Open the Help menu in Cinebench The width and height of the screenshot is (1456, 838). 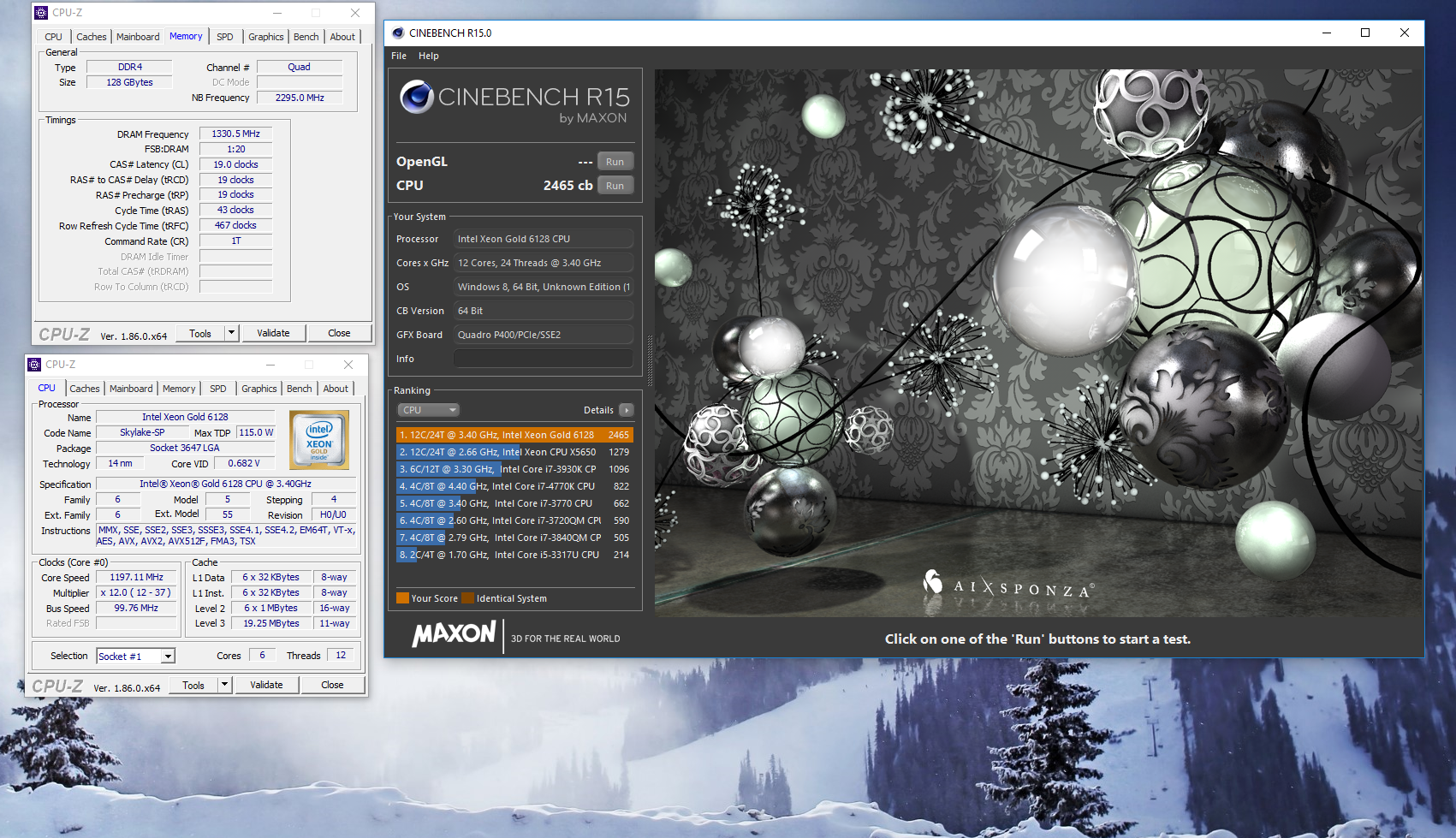[429, 56]
